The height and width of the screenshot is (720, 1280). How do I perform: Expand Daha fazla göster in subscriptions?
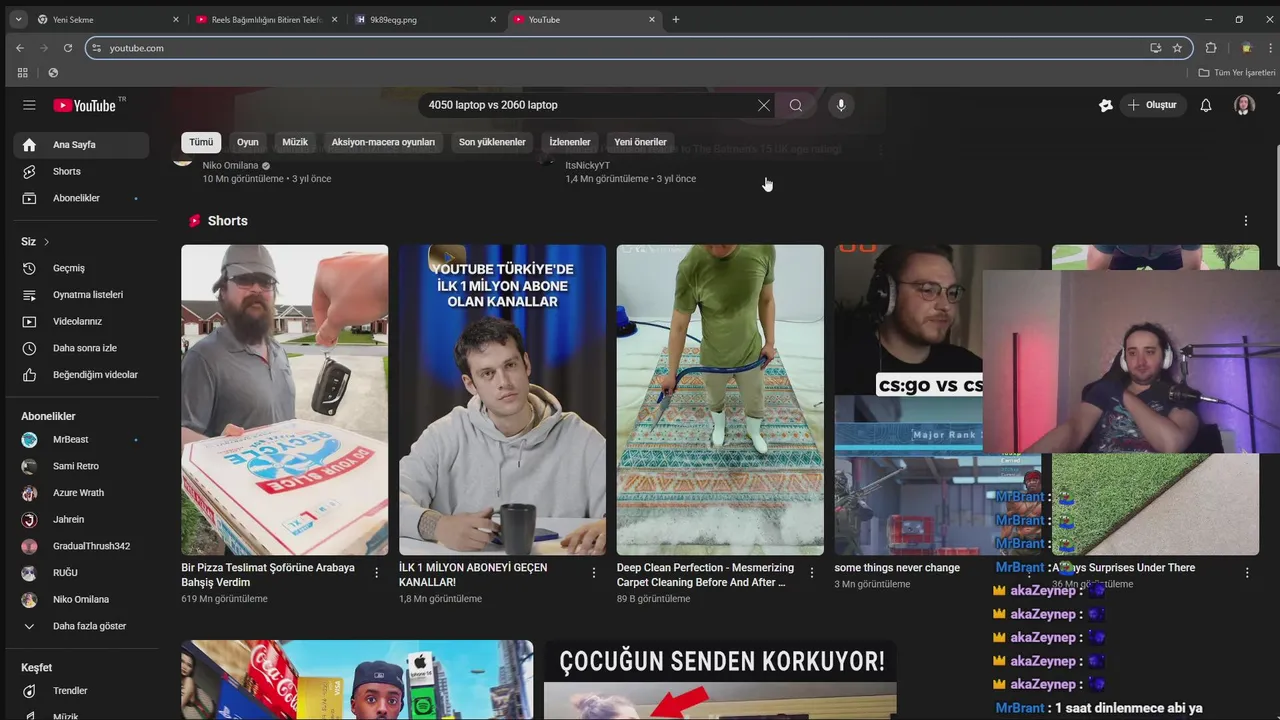coord(80,626)
